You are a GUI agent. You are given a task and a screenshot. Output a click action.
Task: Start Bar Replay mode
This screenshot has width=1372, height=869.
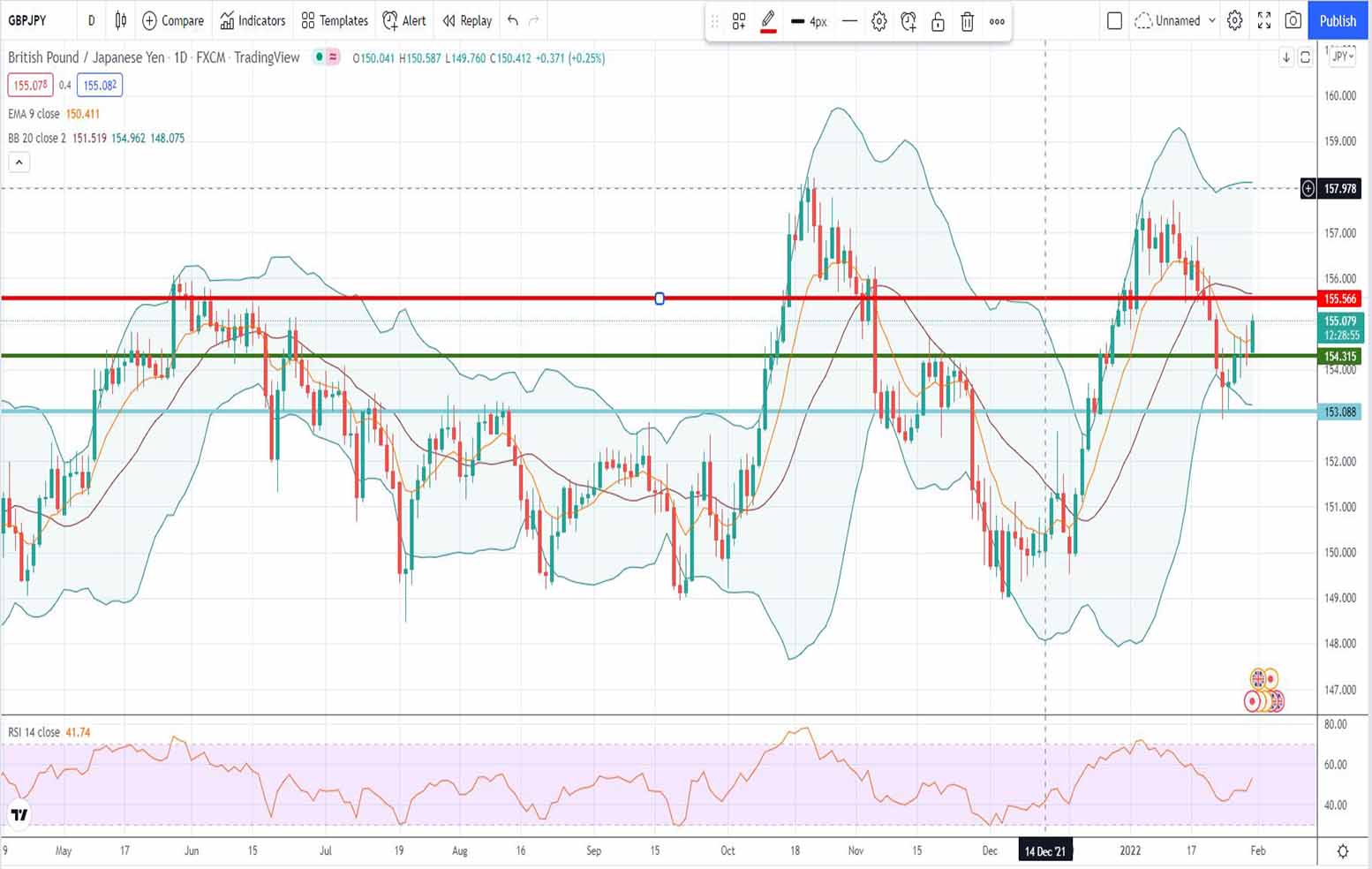coord(467,20)
